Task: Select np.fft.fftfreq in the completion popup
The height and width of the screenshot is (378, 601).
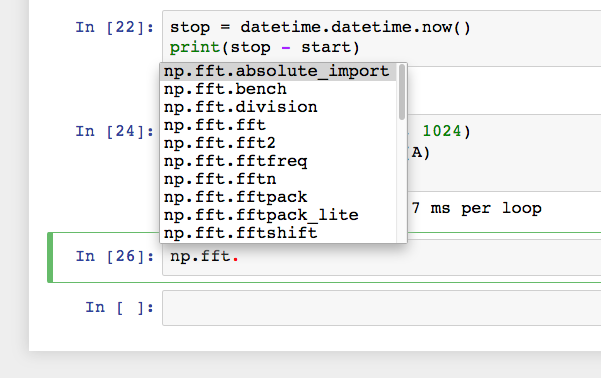Action: [x=278, y=161]
